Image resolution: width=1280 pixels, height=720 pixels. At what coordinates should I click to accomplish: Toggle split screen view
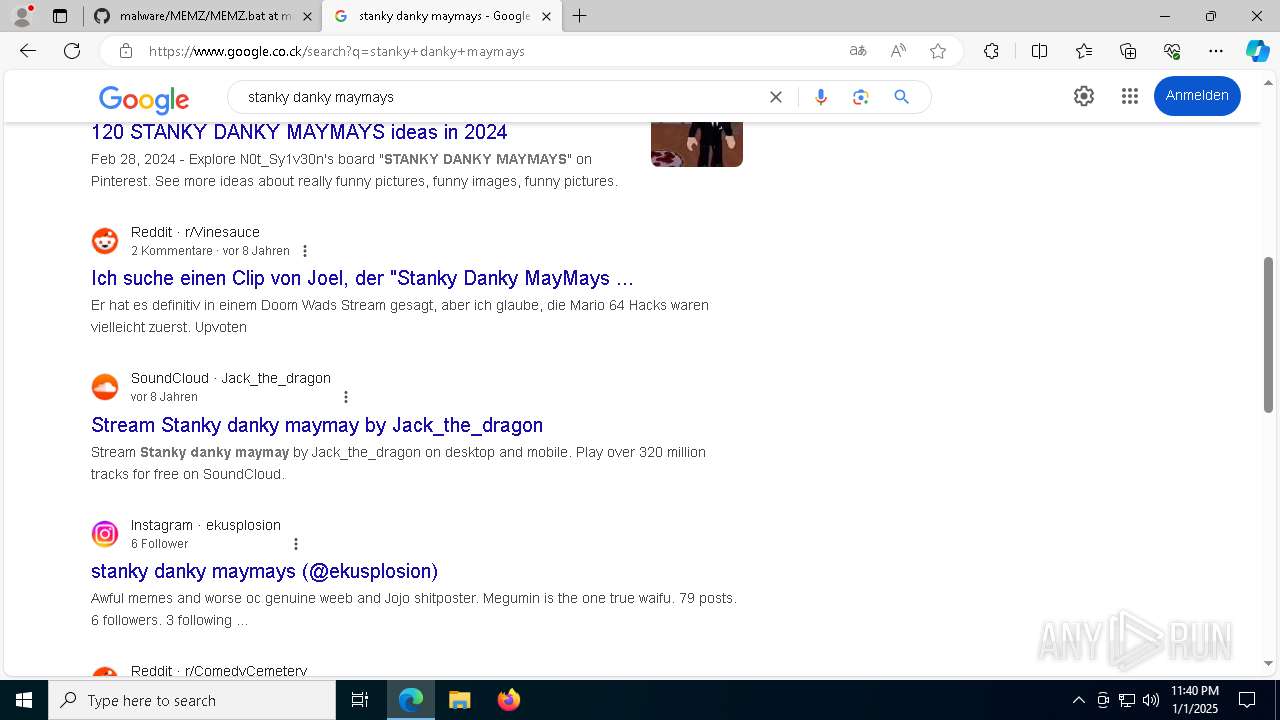[1039, 51]
